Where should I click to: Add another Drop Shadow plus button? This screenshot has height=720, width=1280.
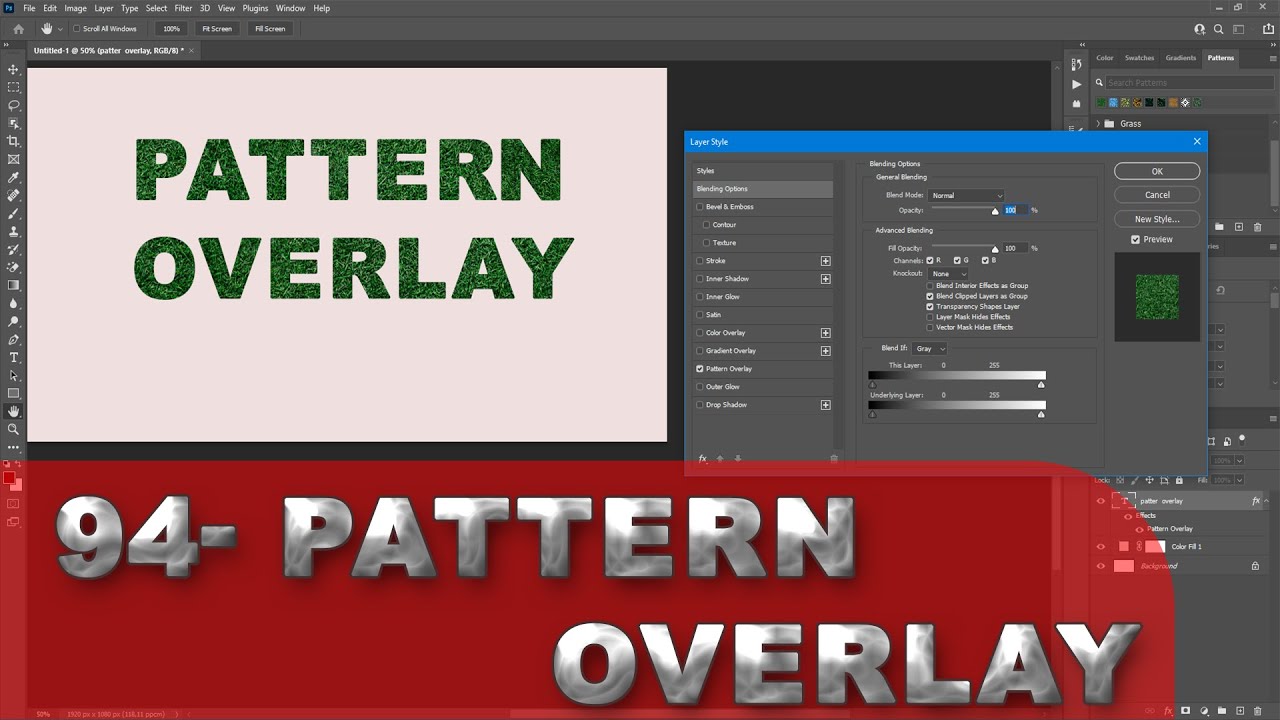click(826, 405)
